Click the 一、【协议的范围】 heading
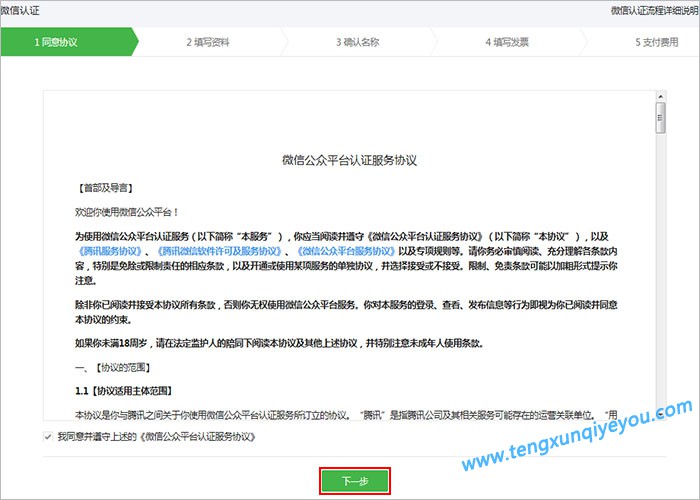This screenshot has height=500, width=700. 113,367
